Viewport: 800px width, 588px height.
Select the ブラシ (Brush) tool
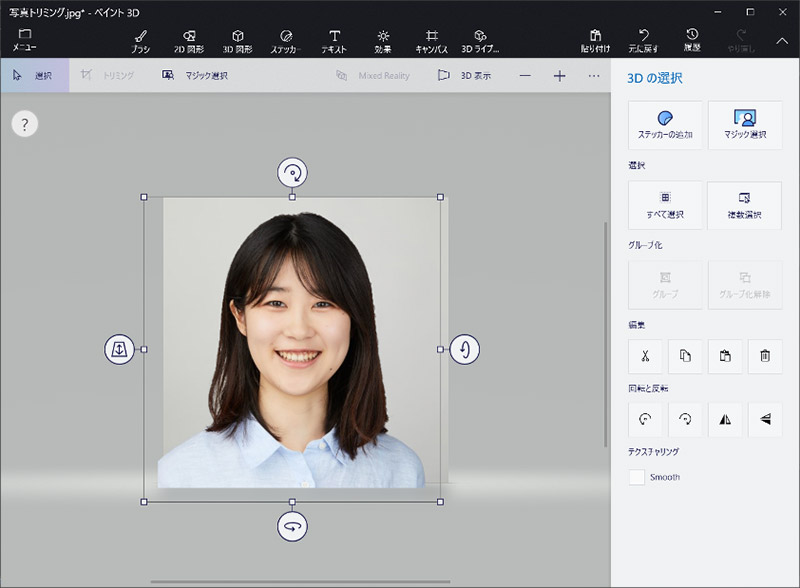[x=140, y=40]
